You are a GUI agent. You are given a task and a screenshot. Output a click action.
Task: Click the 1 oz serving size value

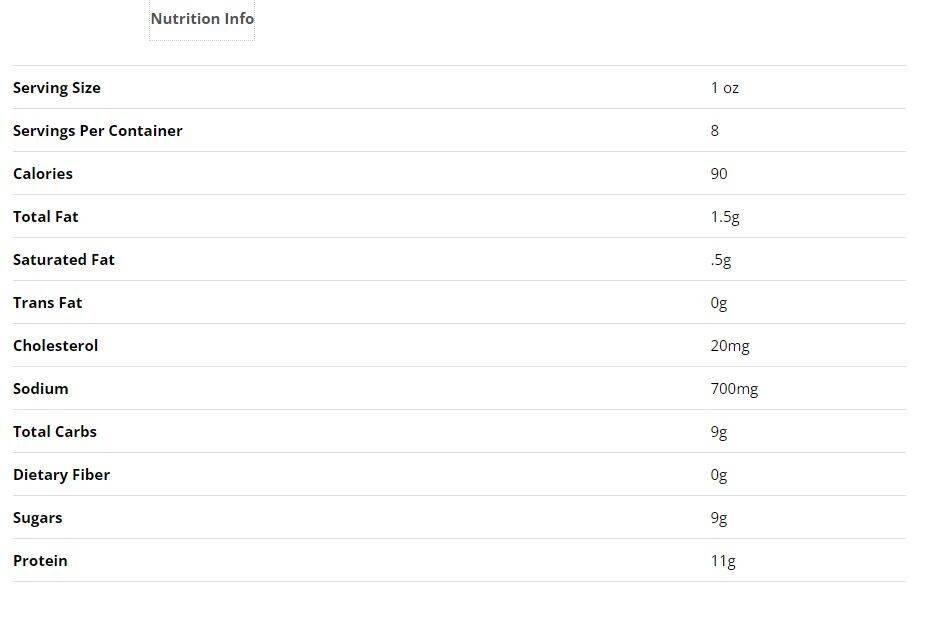coord(725,88)
